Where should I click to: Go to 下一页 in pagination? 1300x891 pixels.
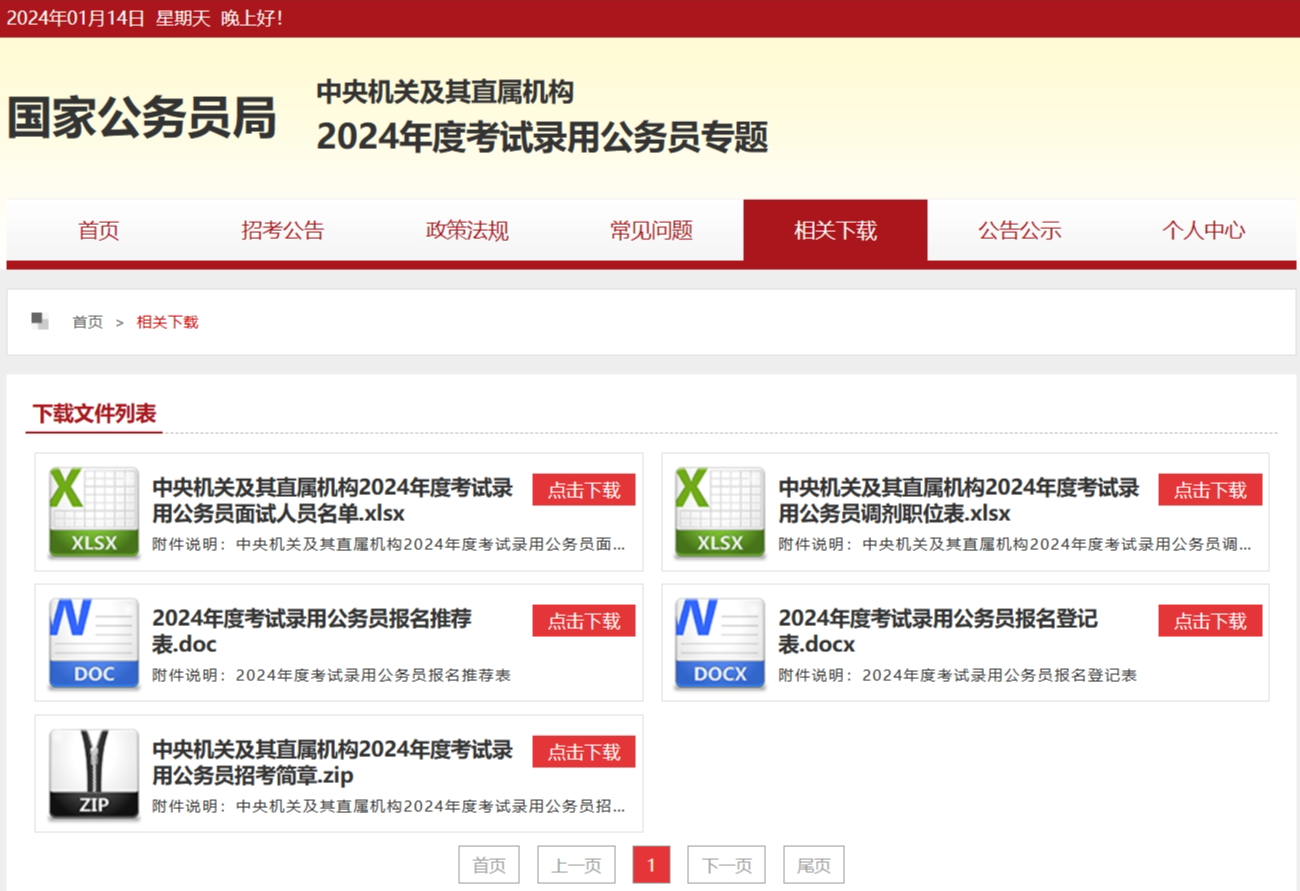click(x=726, y=865)
